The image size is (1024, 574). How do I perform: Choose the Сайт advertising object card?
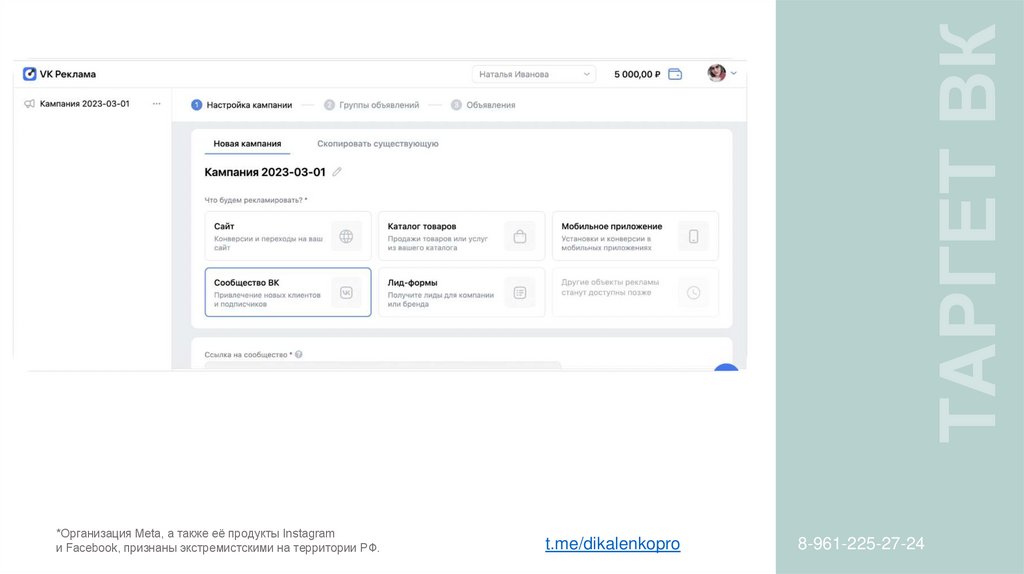[288, 236]
